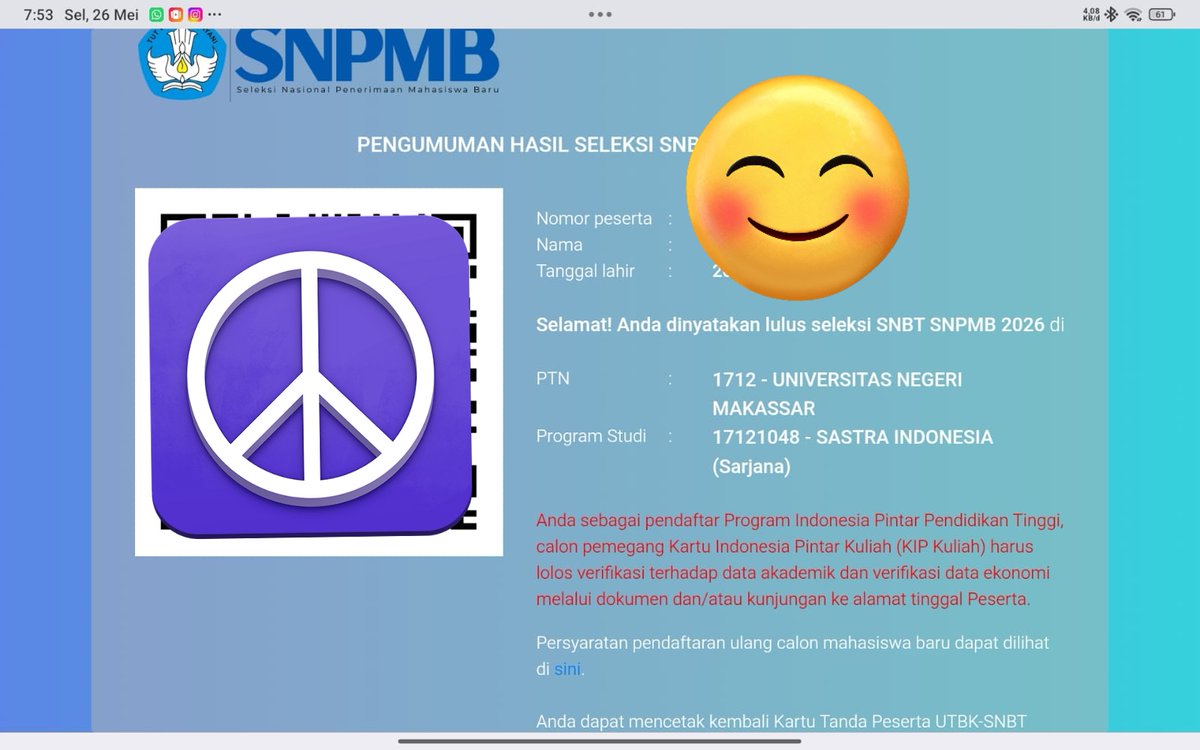The height and width of the screenshot is (750, 1200).
Task: Click '17121048 - SASTRA INDONESIA' text
Action: pyautogui.click(x=852, y=438)
